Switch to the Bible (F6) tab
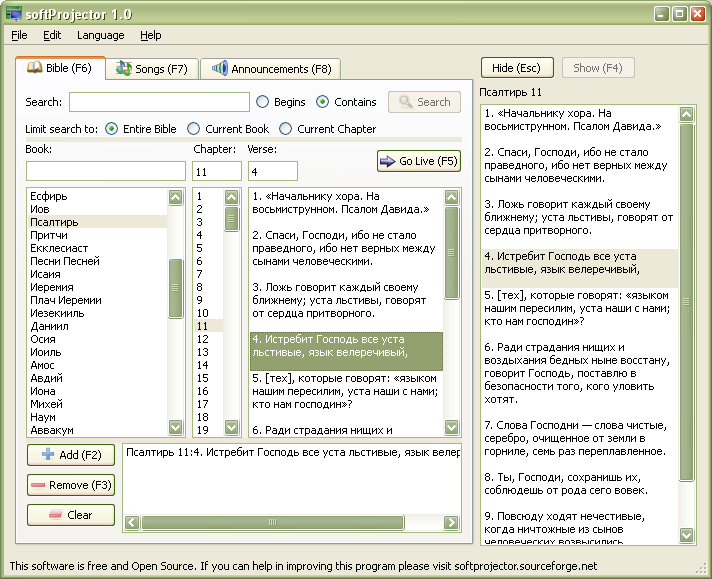Screen dimensions: 712x579 click(60, 68)
